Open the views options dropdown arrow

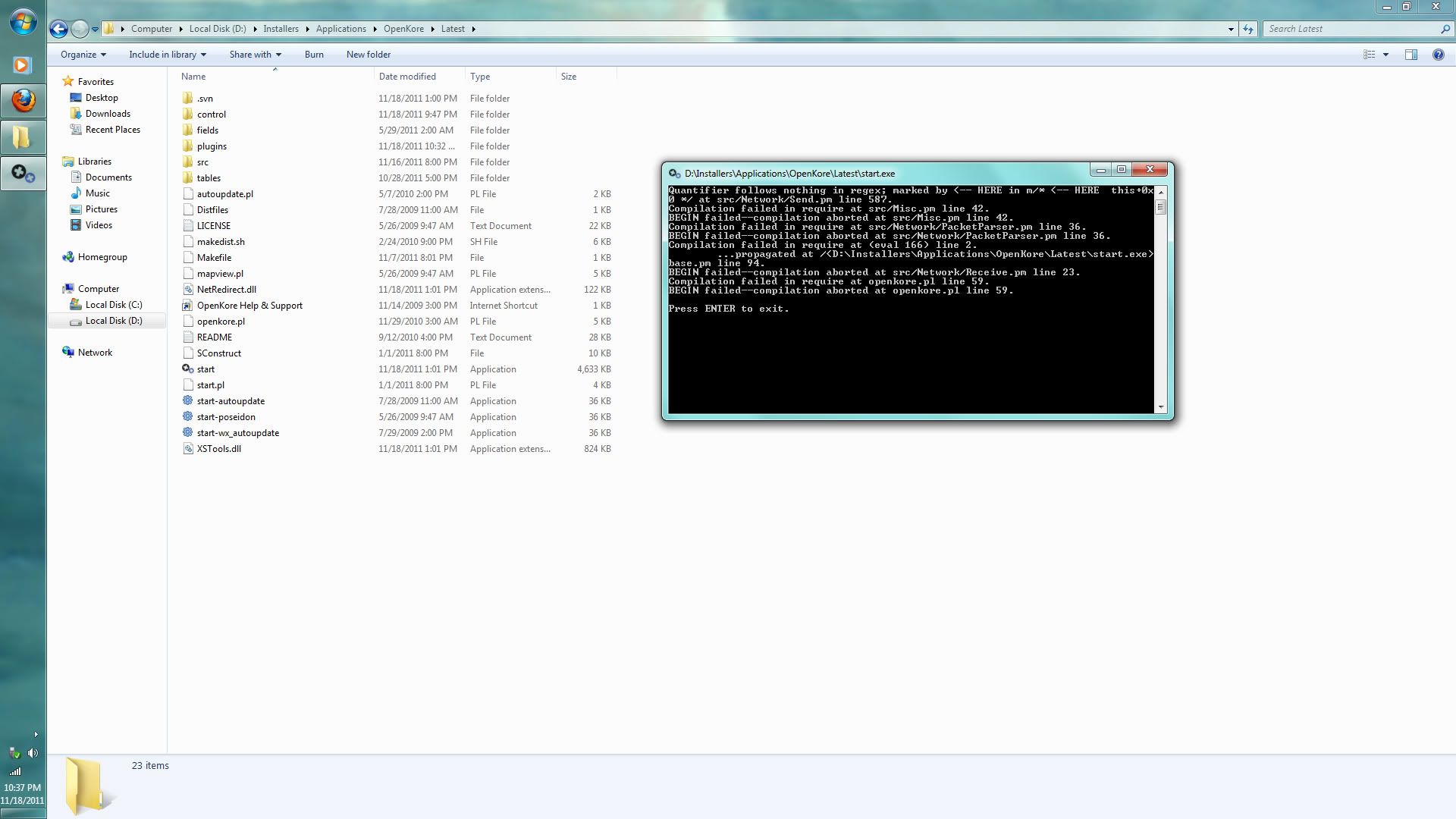pyautogui.click(x=1385, y=55)
